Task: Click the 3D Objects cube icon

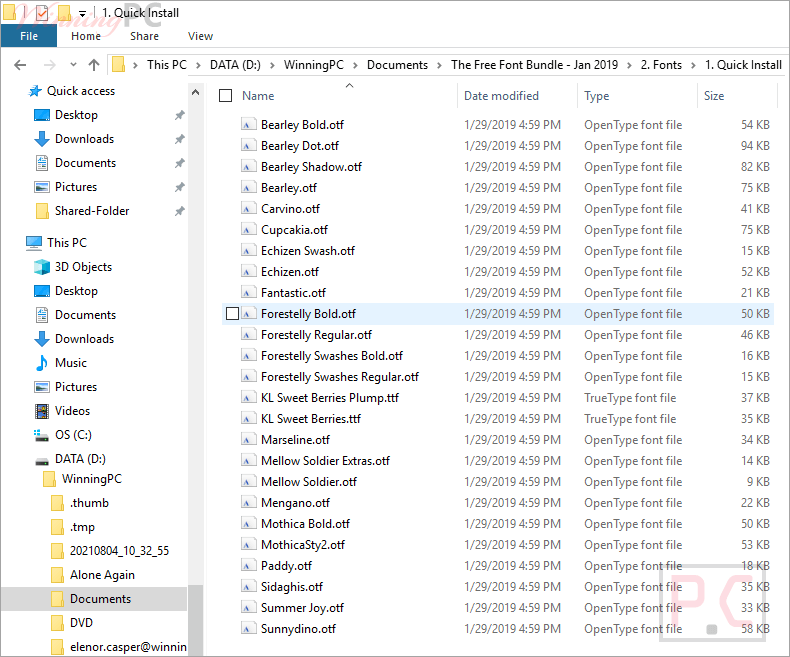Action: pos(42,267)
